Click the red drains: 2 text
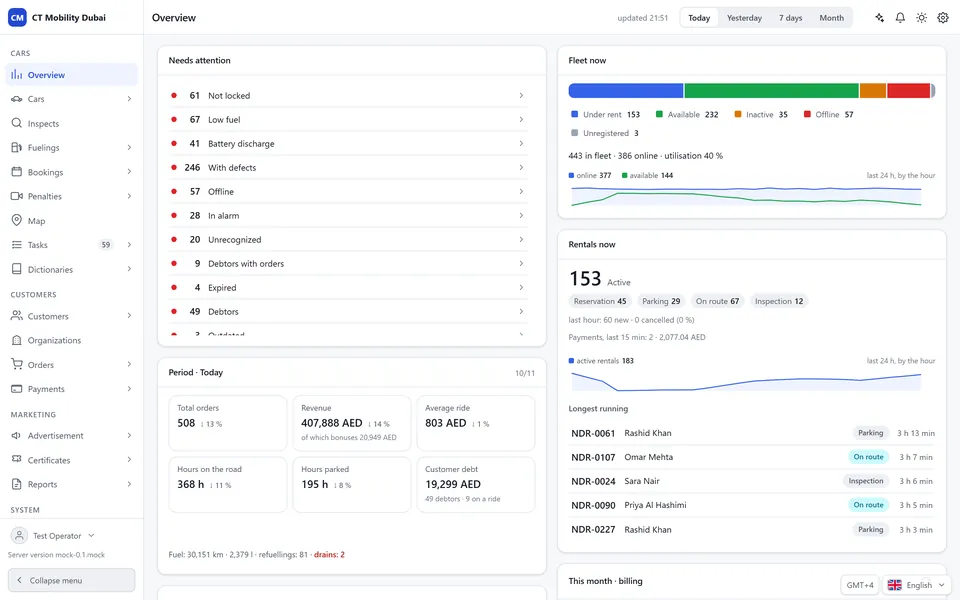 329,555
